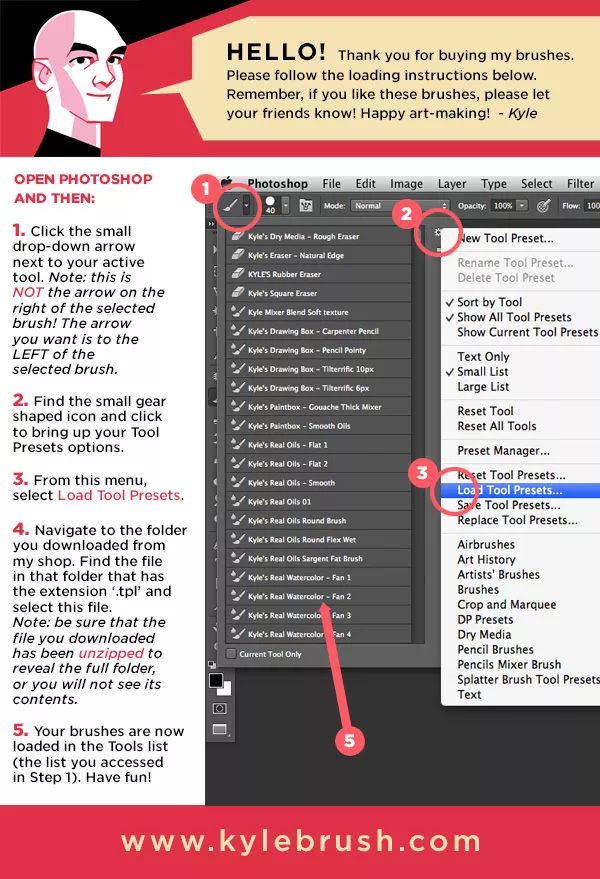Open the Layer menu

click(452, 184)
